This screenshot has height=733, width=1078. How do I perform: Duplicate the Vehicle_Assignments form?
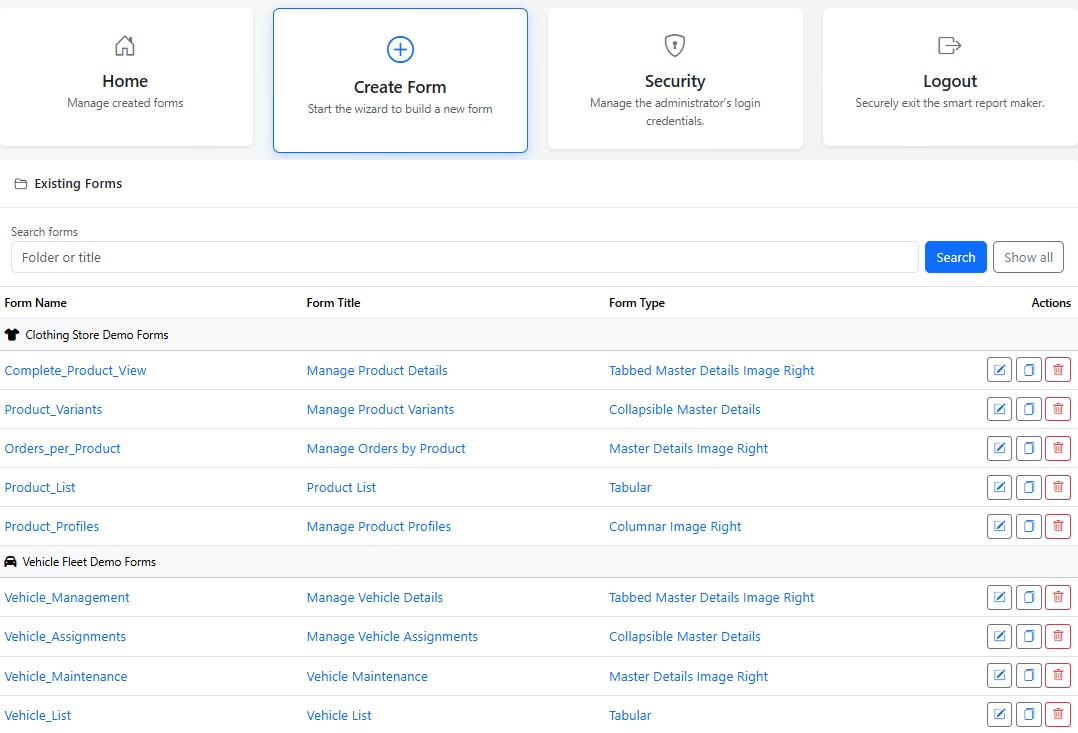(x=1028, y=637)
